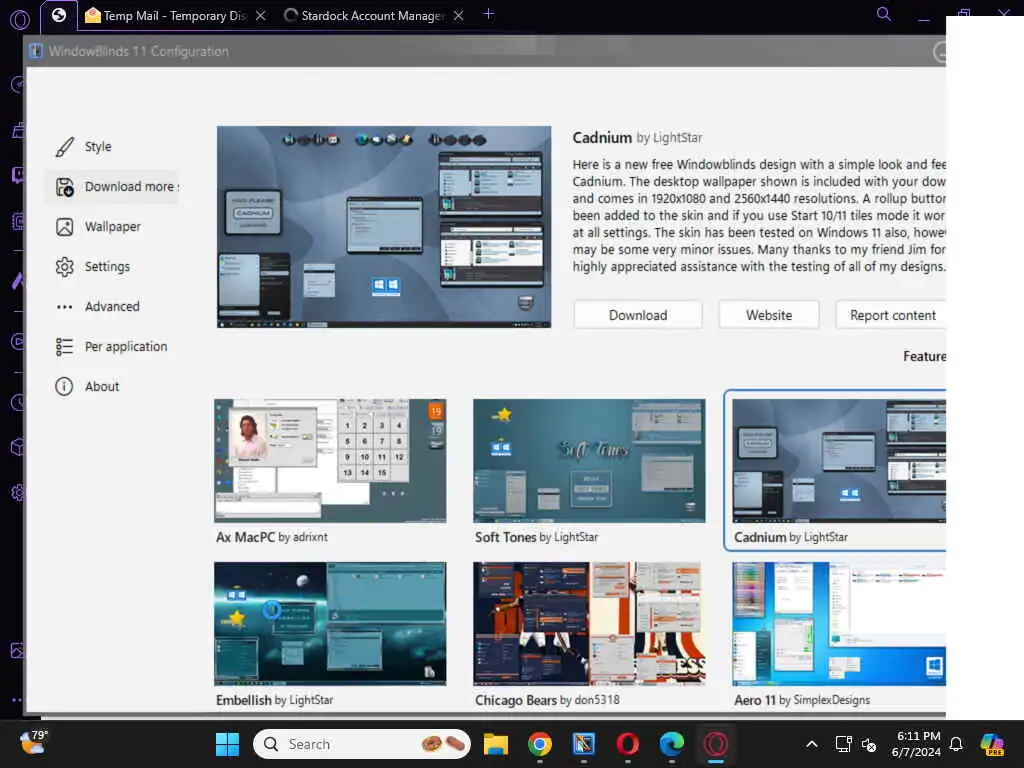Open the About page
This screenshot has width=1024, height=768.
111,386
